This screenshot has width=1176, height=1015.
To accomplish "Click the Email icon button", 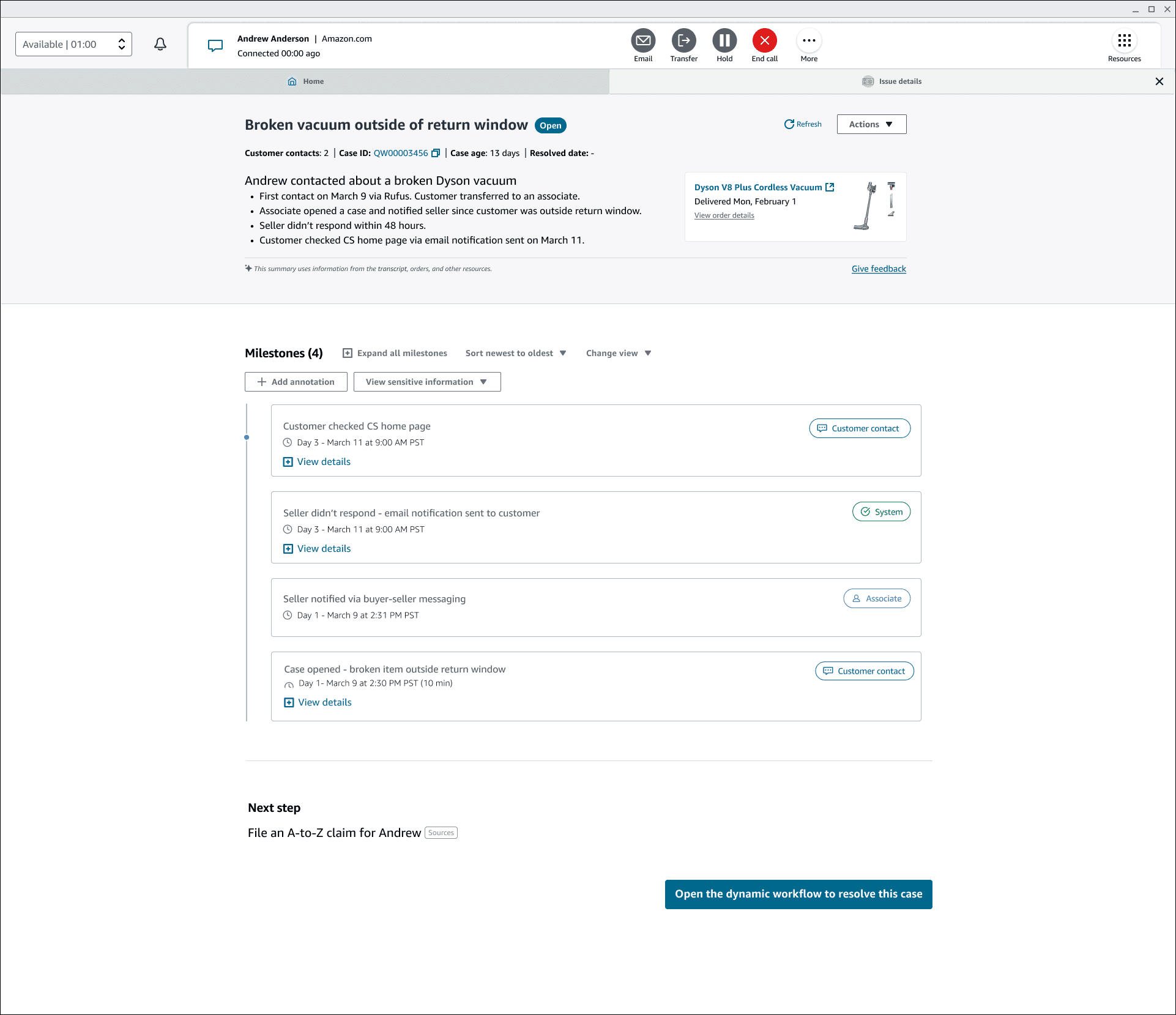I will [643, 41].
